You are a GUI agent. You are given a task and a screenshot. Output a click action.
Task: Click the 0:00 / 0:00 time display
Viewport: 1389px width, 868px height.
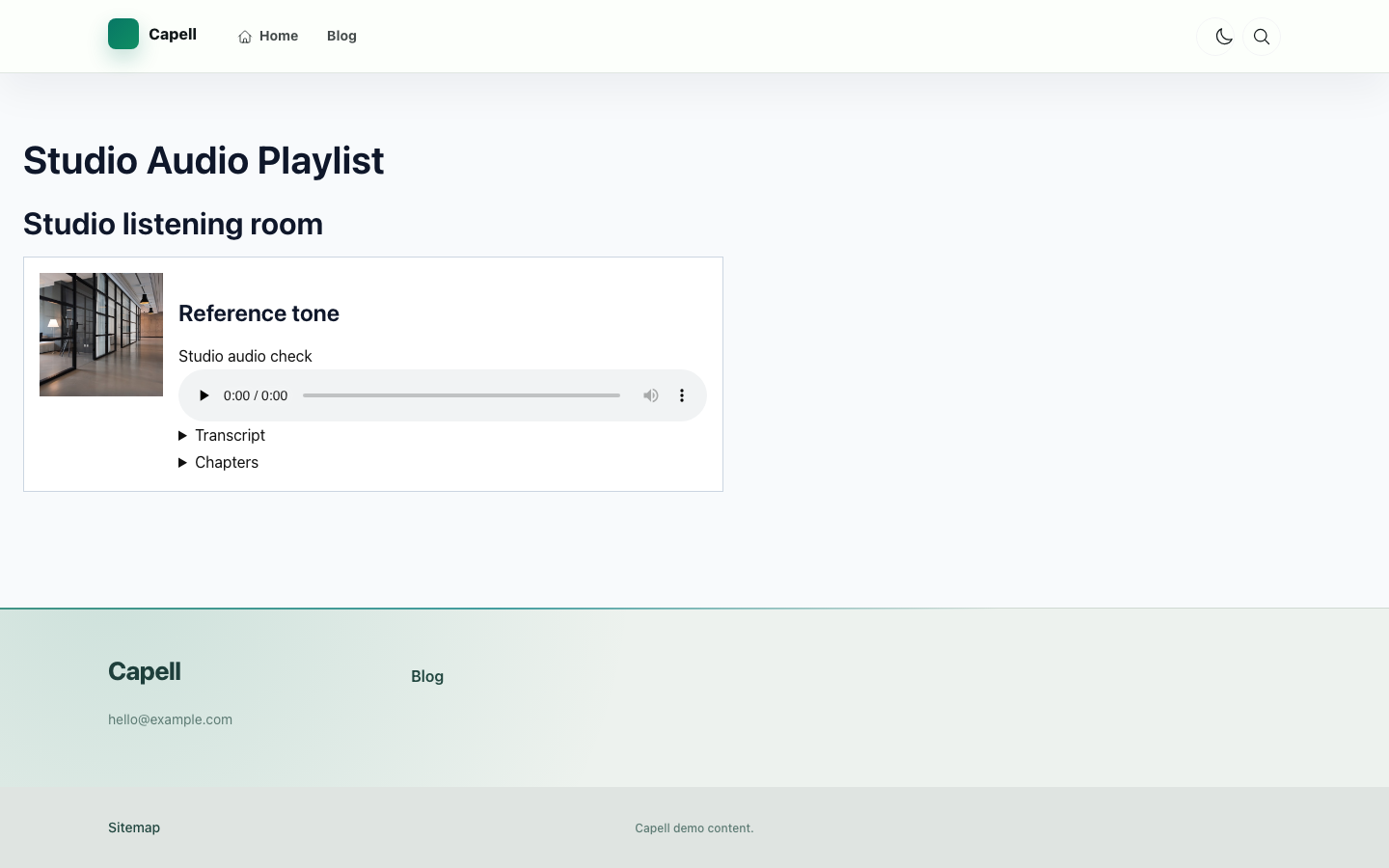point(256,395)
